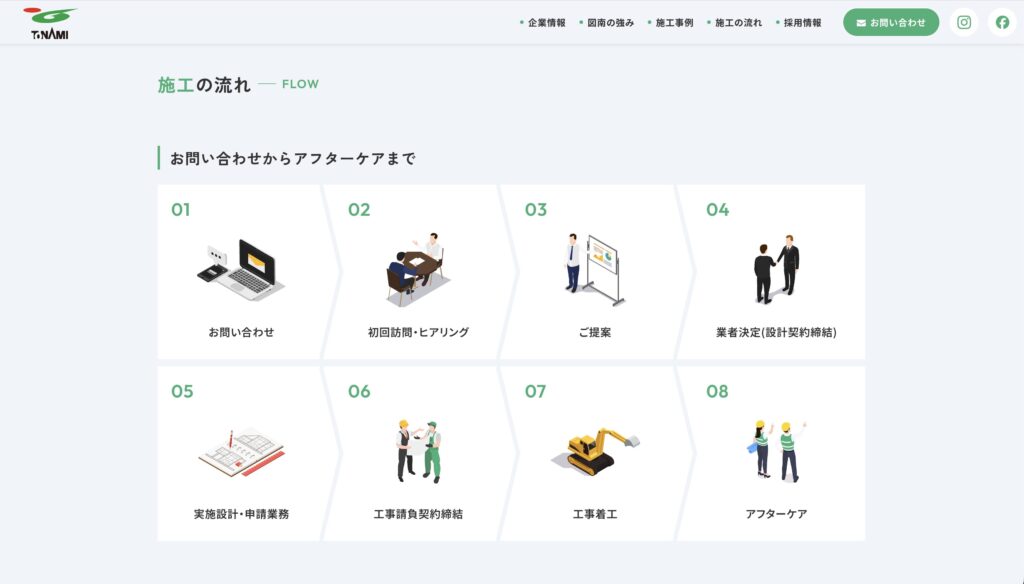
Task: Select 施工の流れ in the navigation bar
Action: [x=738, y=22]
